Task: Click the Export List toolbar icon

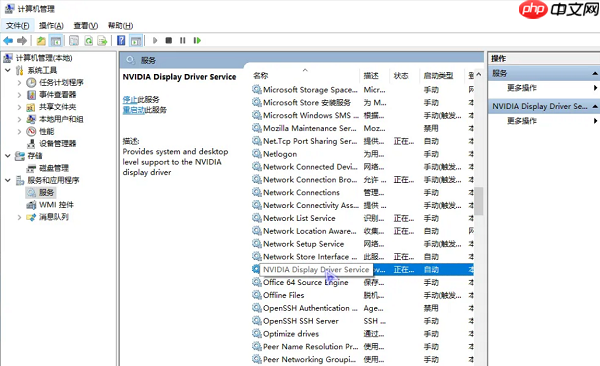Action: point(102,40)
